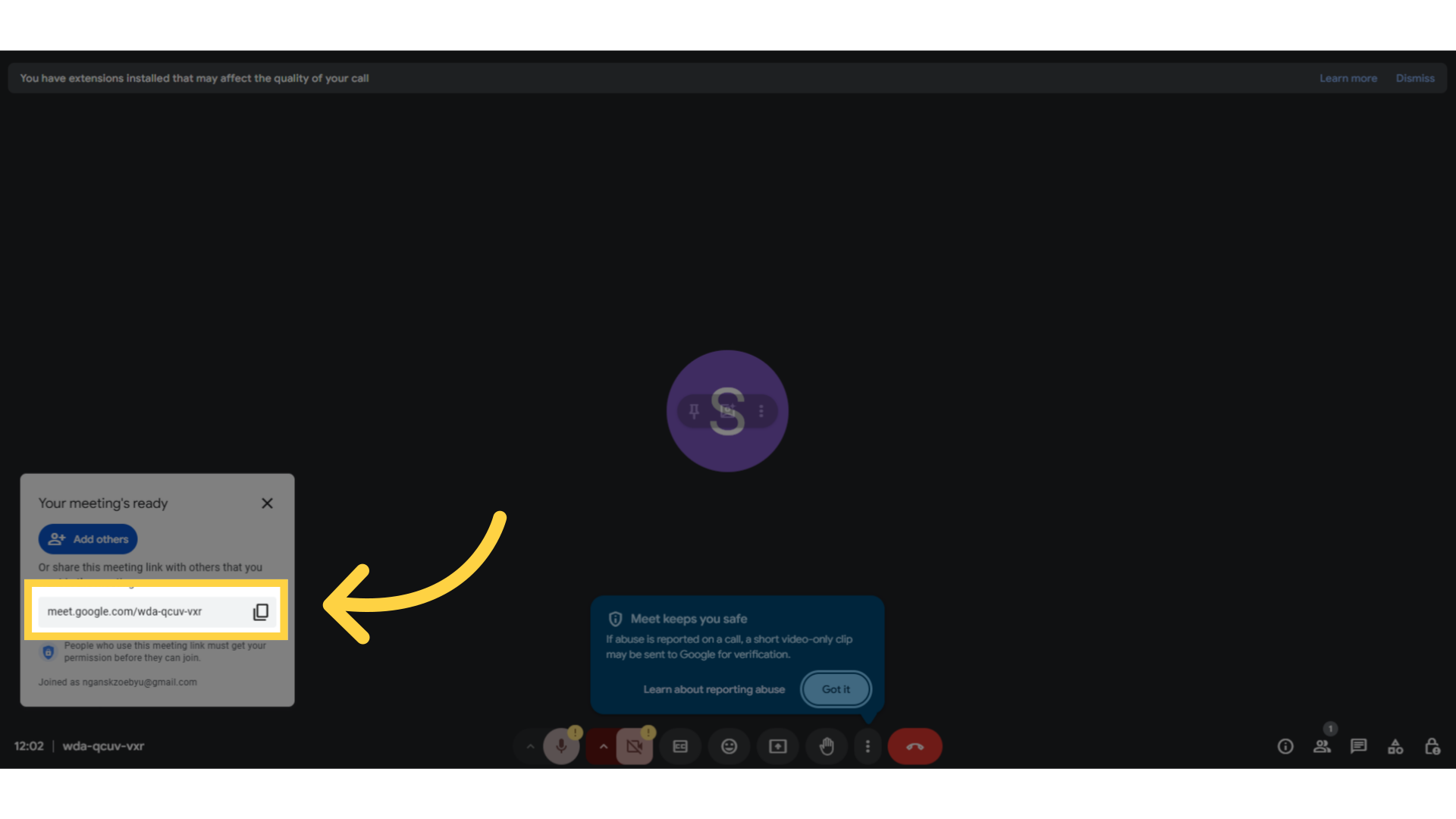
Task: Click the participants list icon
Action: point(1322,746)
